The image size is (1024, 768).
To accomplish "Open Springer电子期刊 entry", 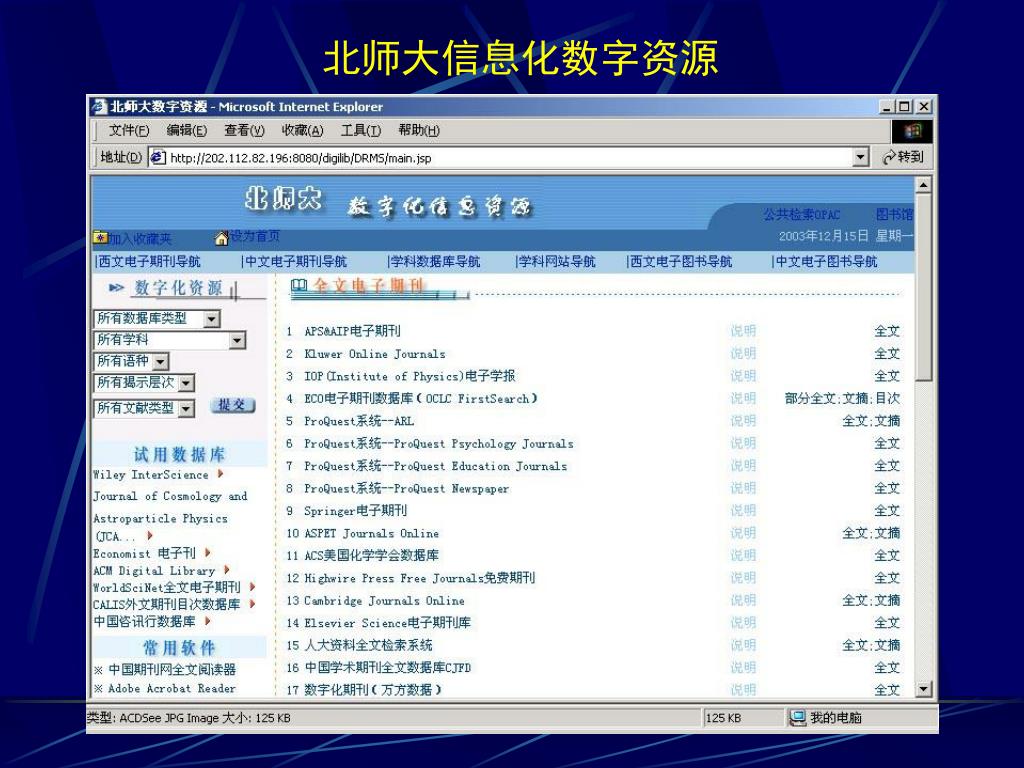I will tap(356, 511).
